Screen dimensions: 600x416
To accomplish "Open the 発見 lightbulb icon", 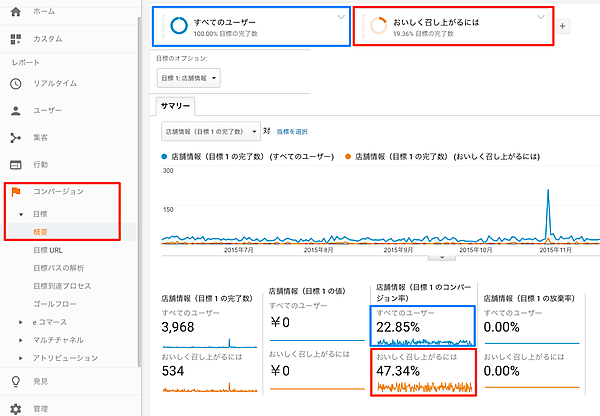I will [15, 381].
